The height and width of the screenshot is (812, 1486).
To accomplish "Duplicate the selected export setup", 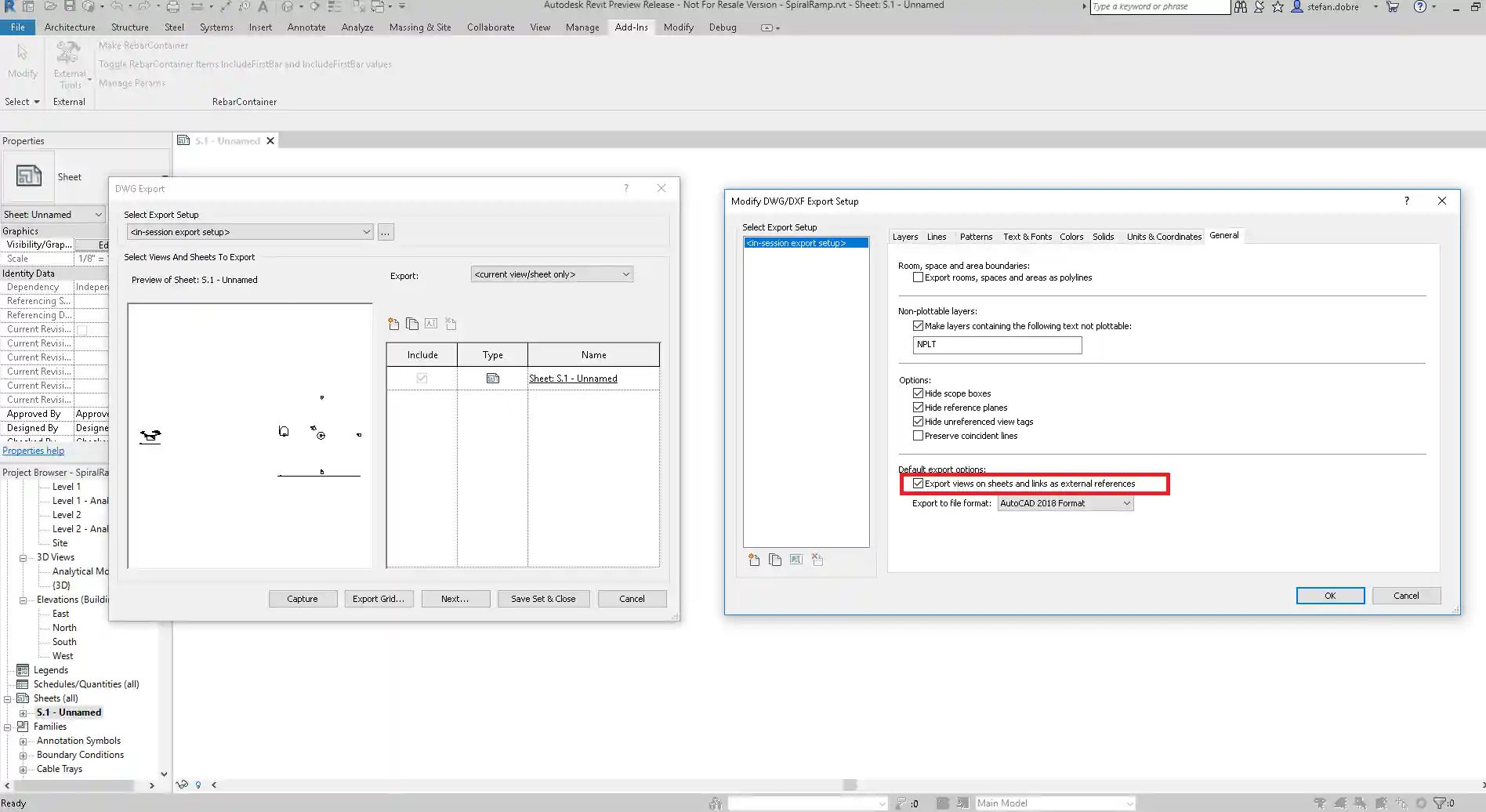I will (x=775, y=560).
